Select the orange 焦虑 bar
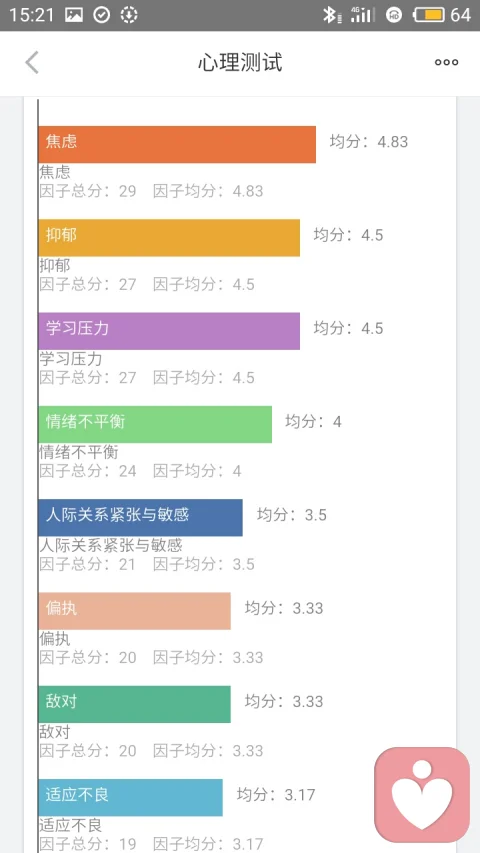 pos(177,145)
